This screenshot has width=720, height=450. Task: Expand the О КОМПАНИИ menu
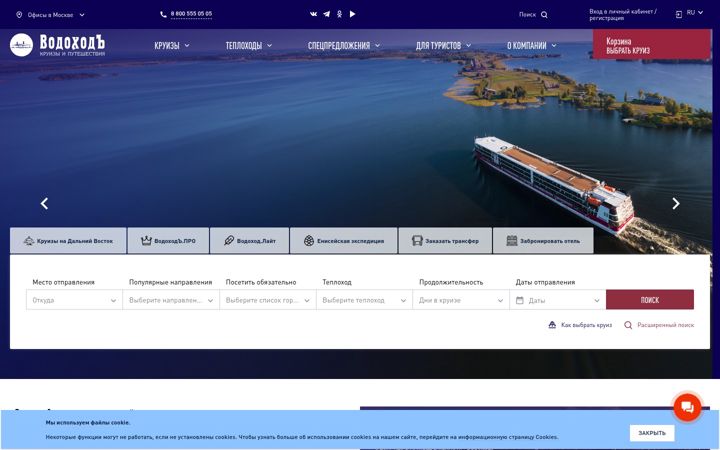[x=531, y=45]
